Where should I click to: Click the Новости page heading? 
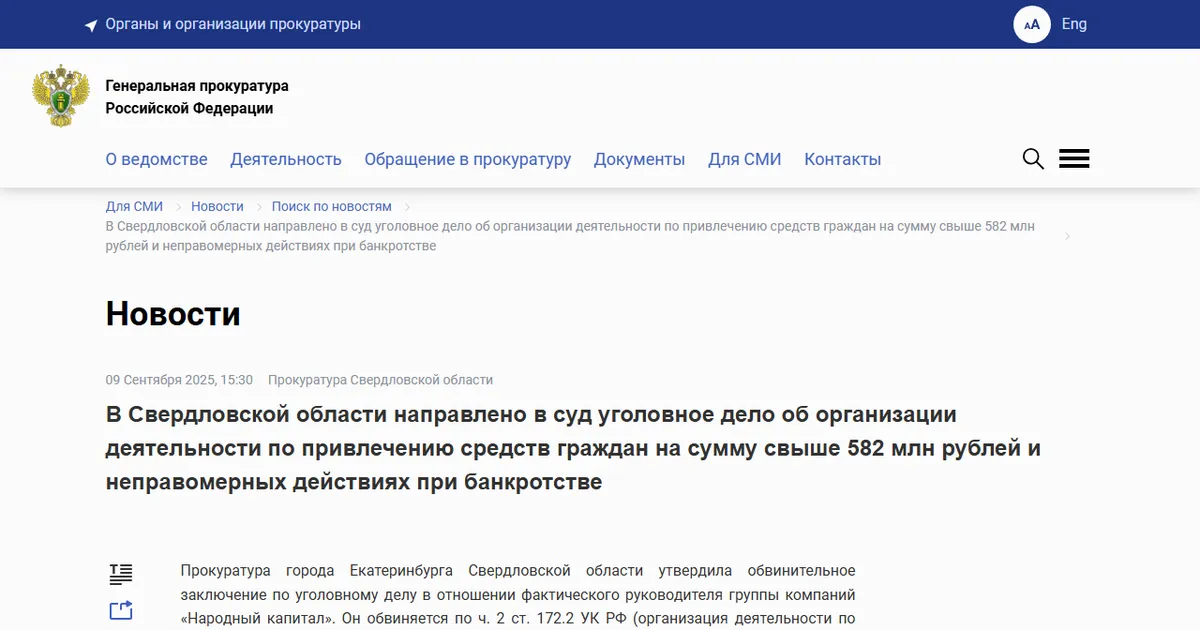(x=173, y=314)
